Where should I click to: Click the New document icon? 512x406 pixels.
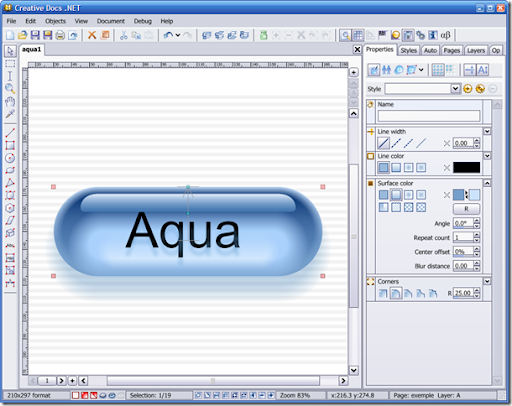[x=10, y=35]
